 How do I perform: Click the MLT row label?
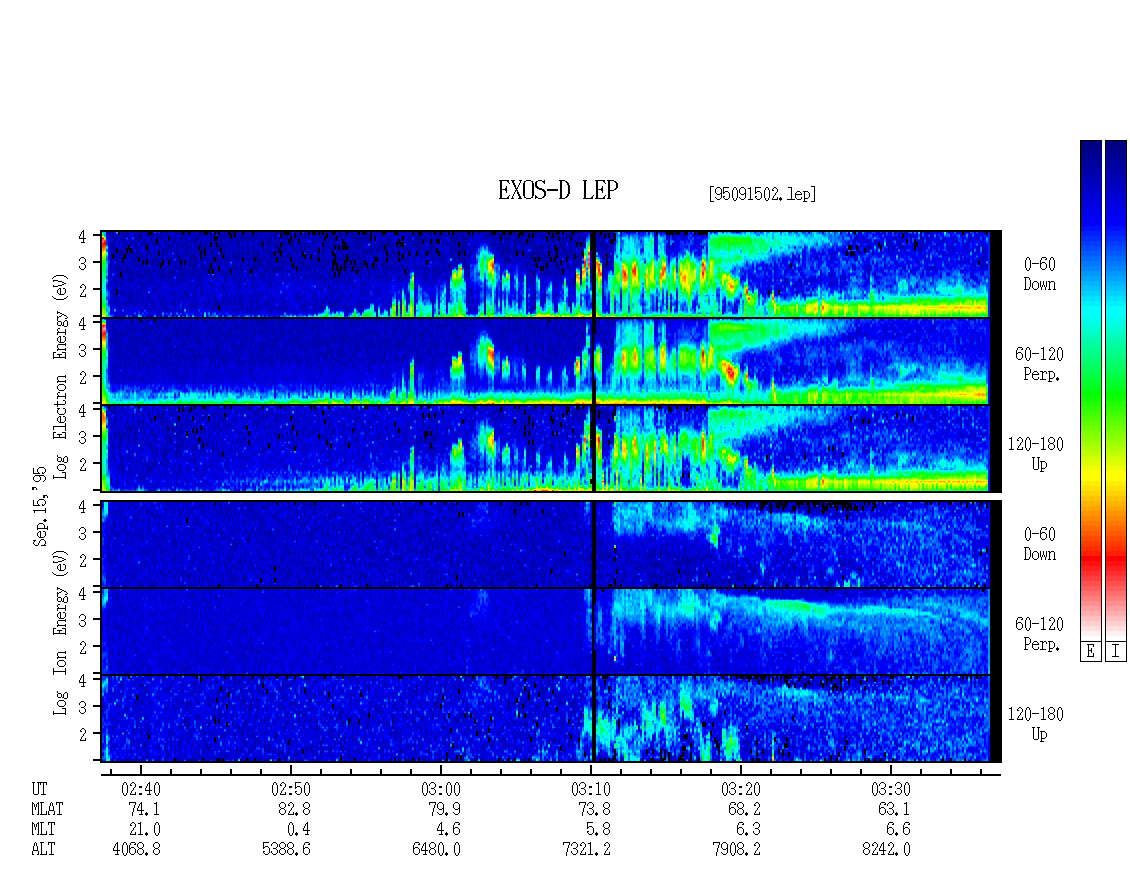43,830
